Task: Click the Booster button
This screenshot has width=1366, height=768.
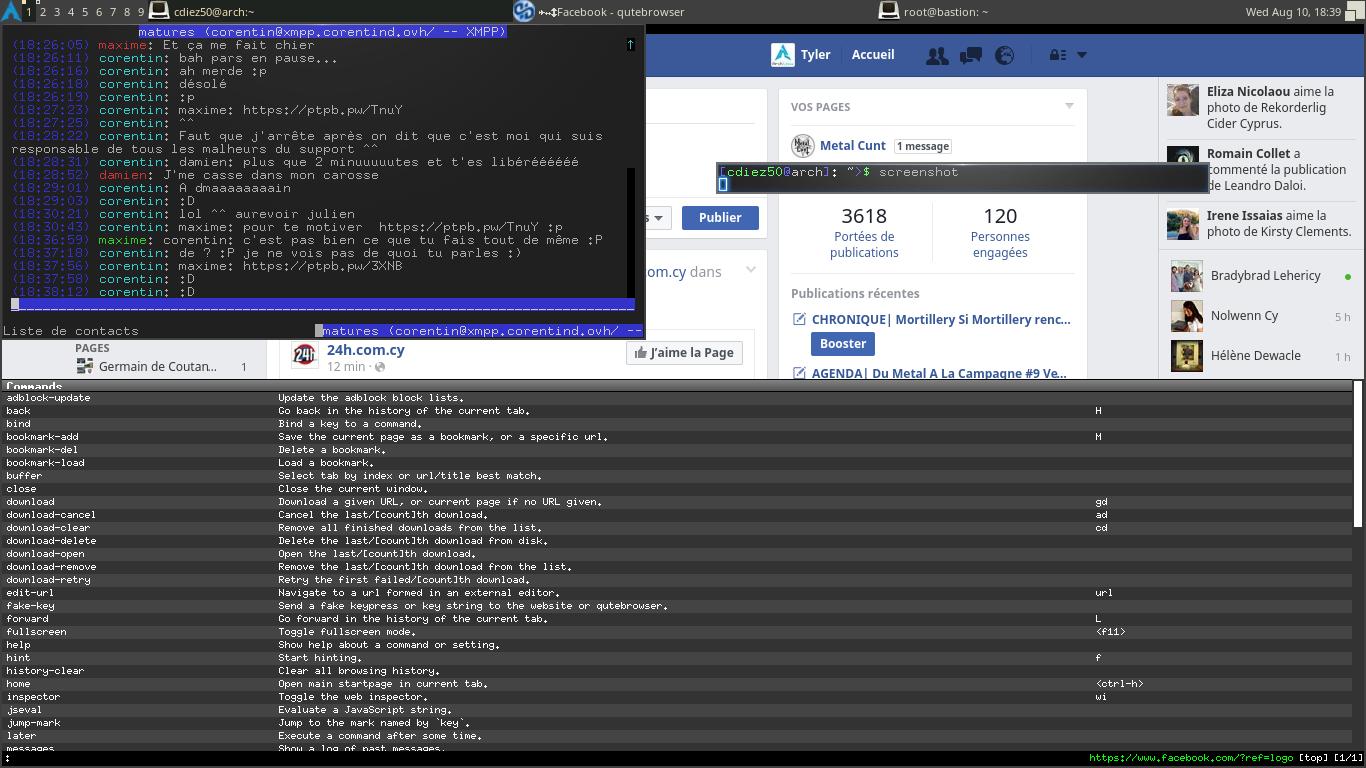Action: [843, 343]
